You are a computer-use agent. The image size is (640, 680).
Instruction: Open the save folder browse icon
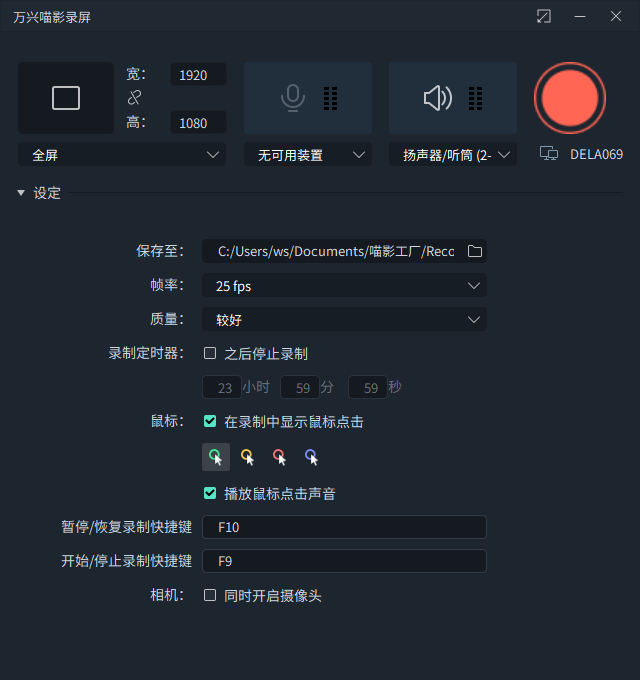point(475,251)
